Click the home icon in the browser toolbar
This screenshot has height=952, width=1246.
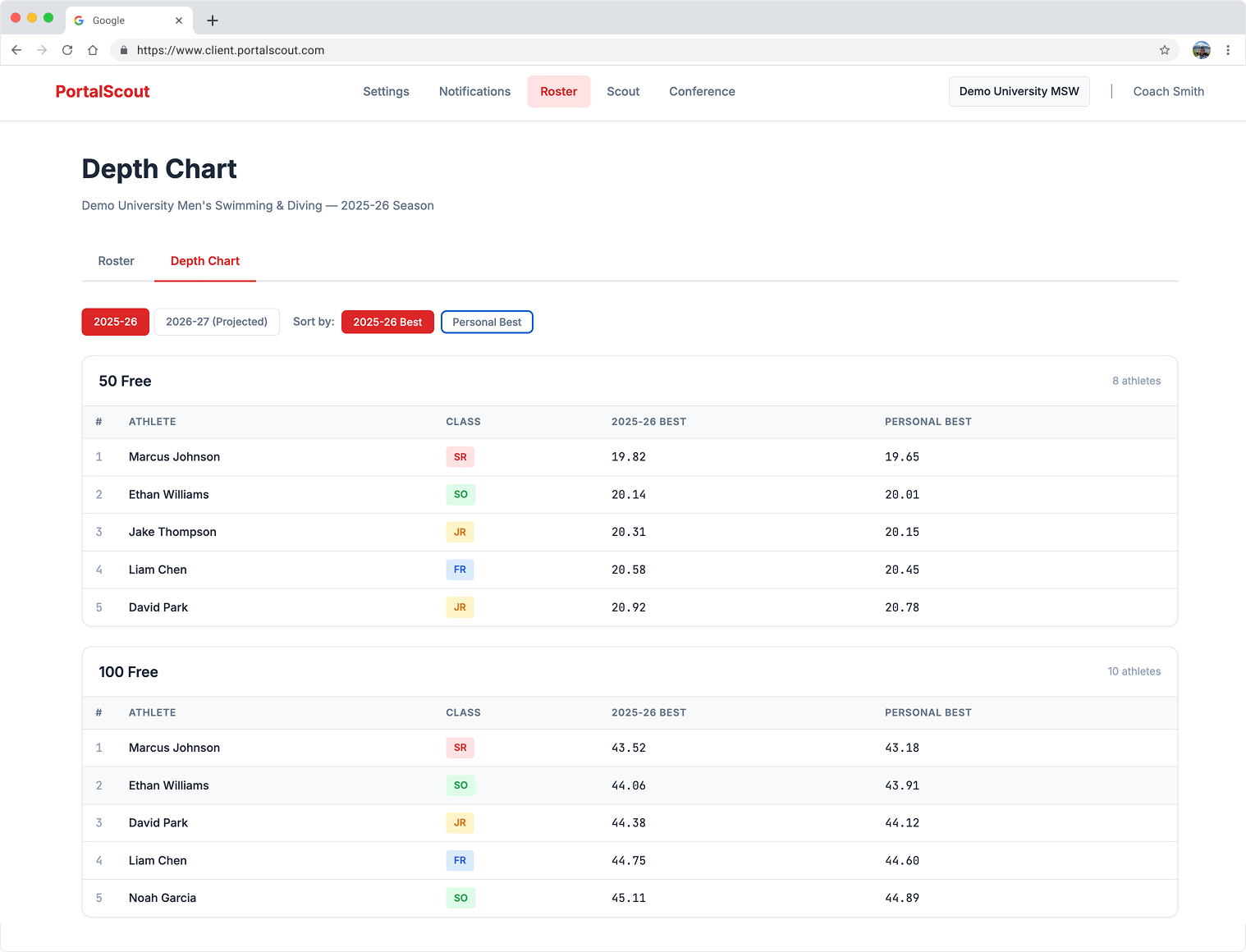(93, 50)
